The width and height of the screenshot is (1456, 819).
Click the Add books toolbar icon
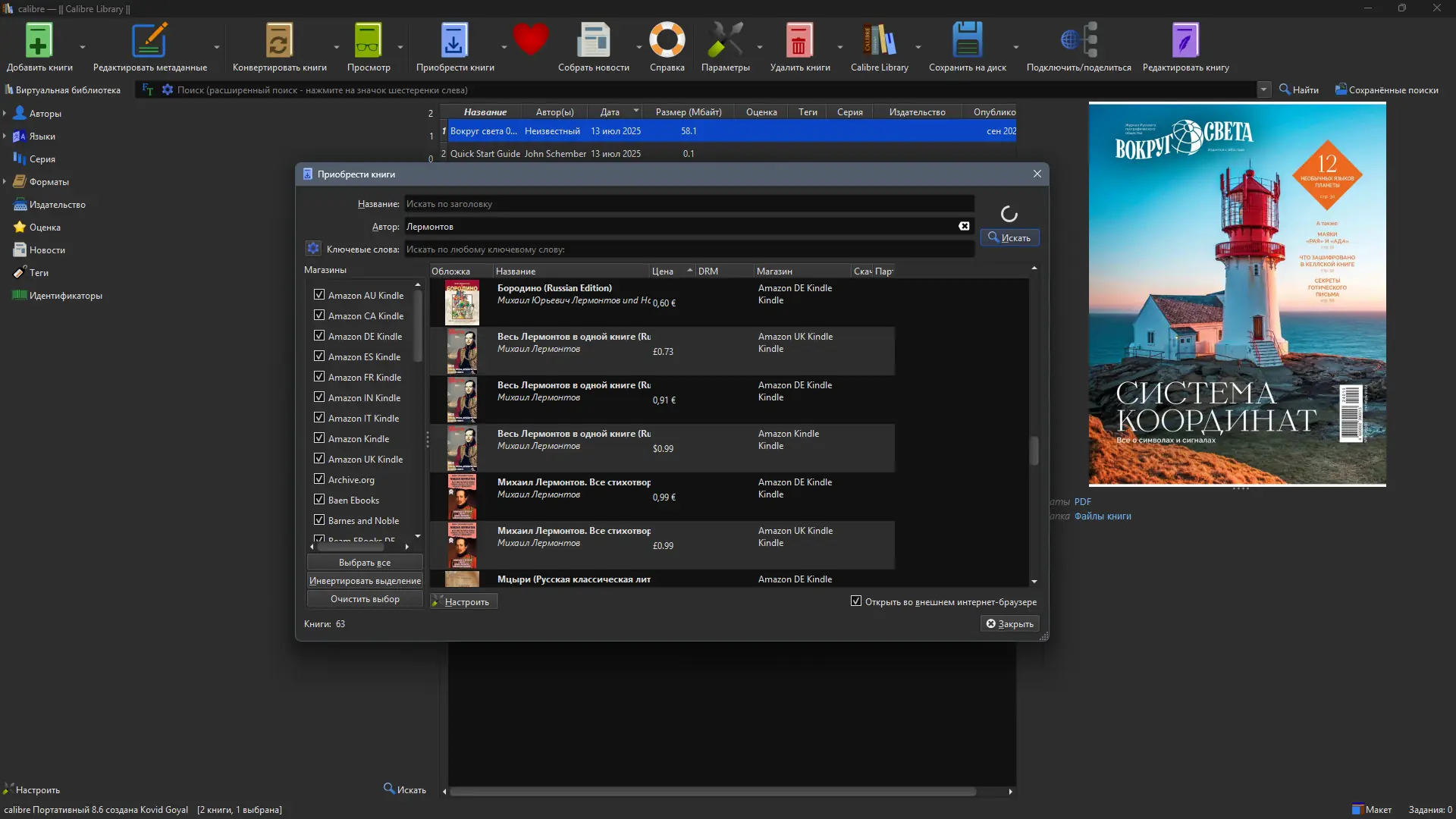point(39,42)
